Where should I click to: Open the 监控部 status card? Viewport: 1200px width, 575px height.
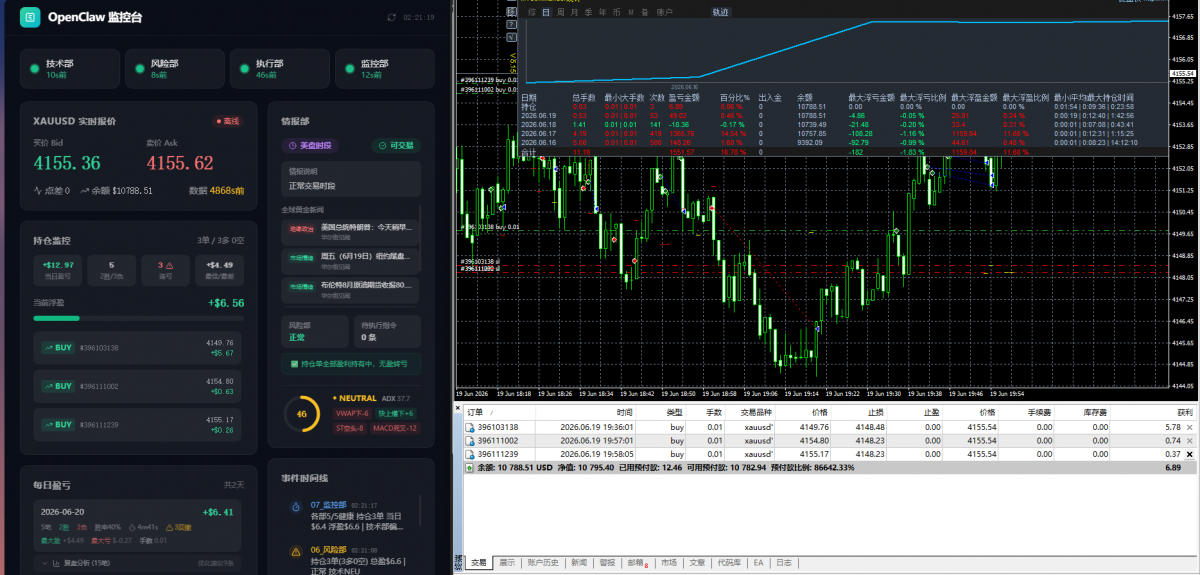coord(384,69)
